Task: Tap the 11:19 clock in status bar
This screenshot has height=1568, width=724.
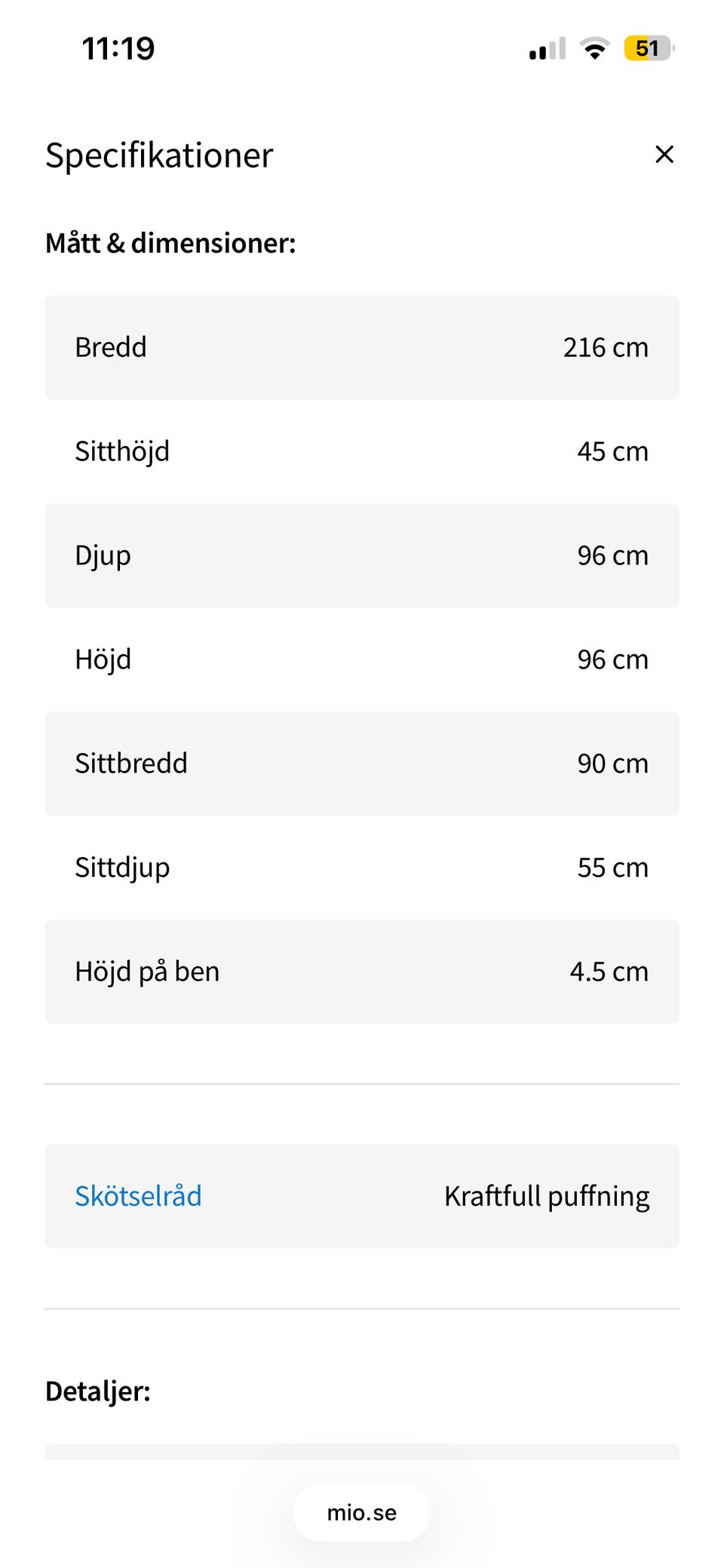Action: coord(118,49)
